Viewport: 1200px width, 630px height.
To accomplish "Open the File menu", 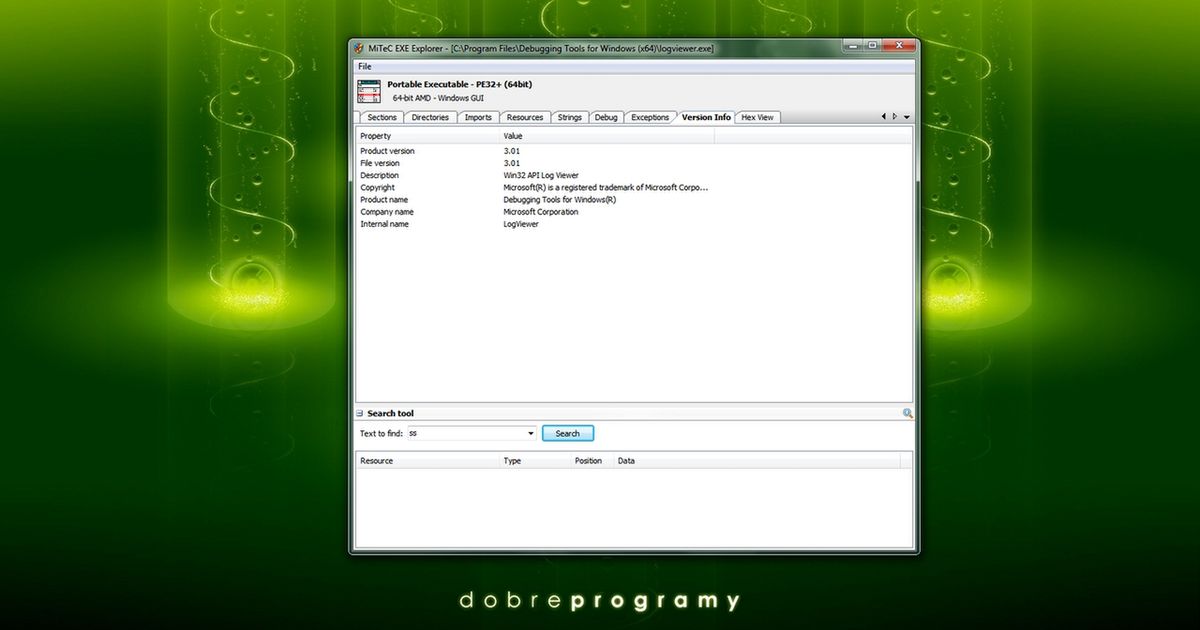I will (365, 66).
